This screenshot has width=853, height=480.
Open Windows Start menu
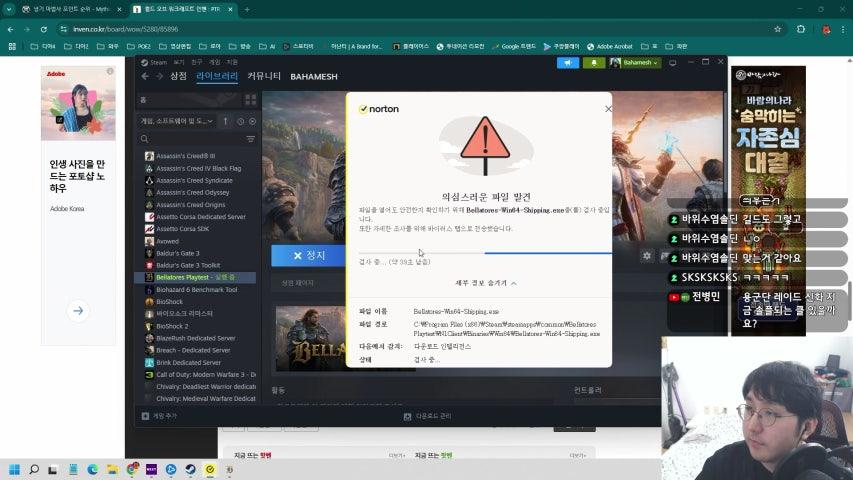point(14,469)
